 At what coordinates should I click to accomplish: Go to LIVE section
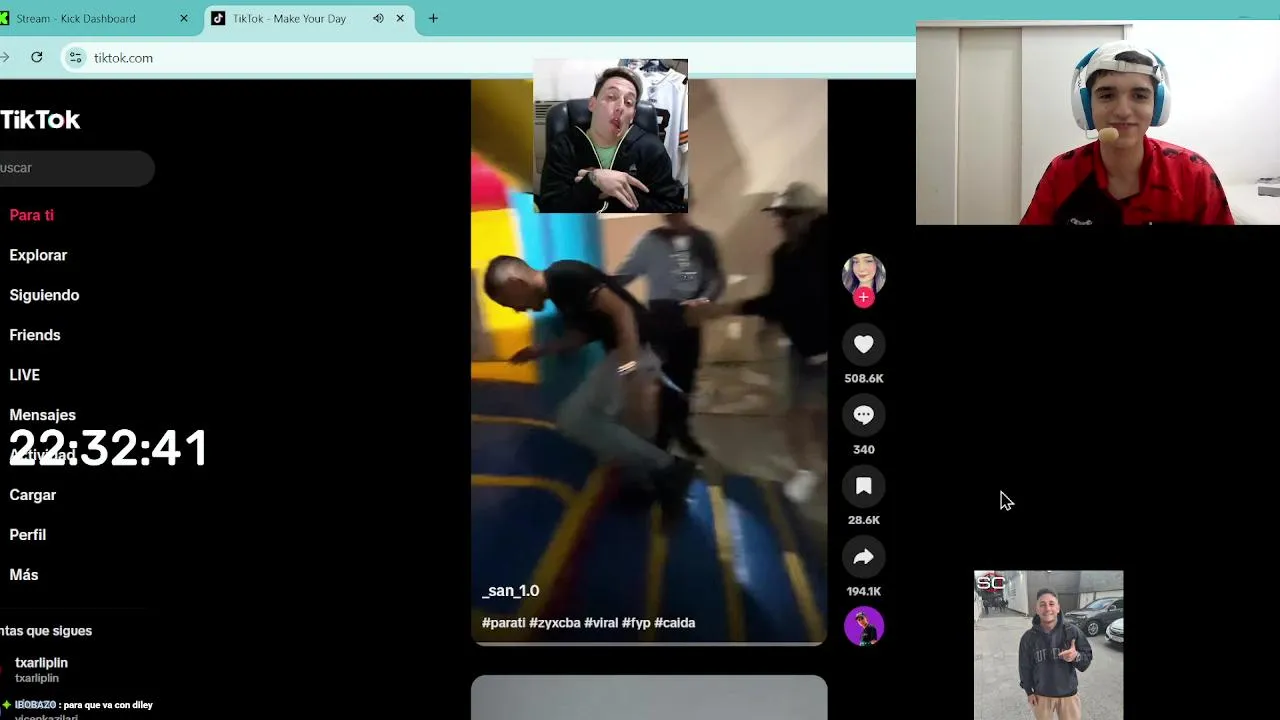pos(25,375)
